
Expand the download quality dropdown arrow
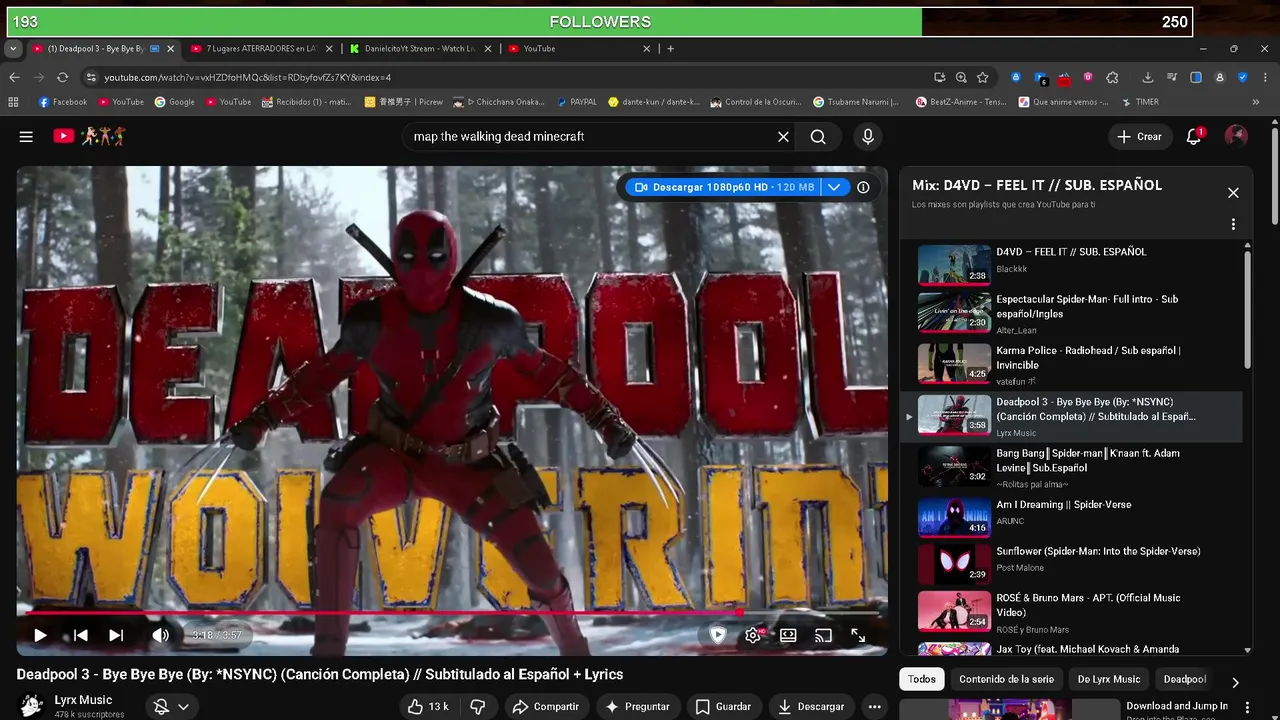833,187
